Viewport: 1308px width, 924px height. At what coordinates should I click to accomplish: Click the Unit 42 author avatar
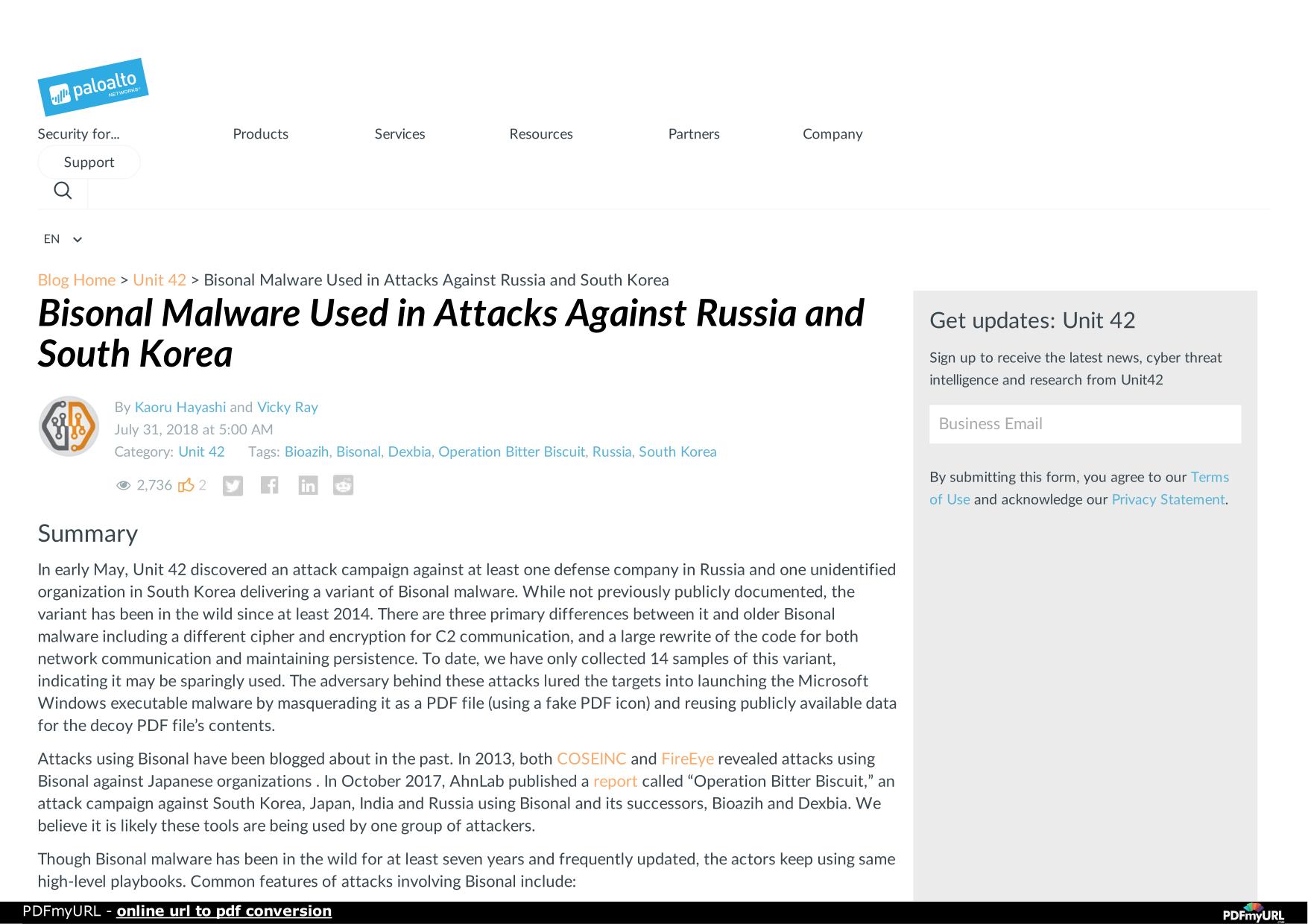click(69, 426)
